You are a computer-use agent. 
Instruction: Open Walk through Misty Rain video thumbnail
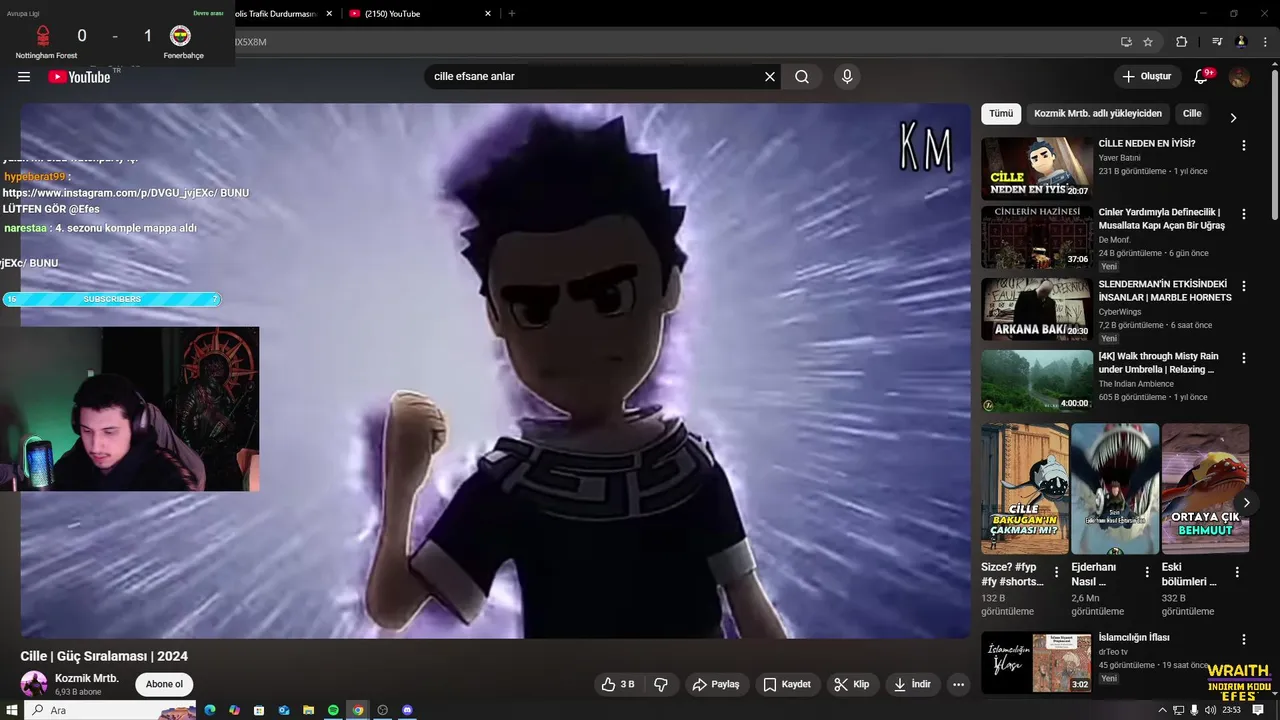click(1036, 380)
